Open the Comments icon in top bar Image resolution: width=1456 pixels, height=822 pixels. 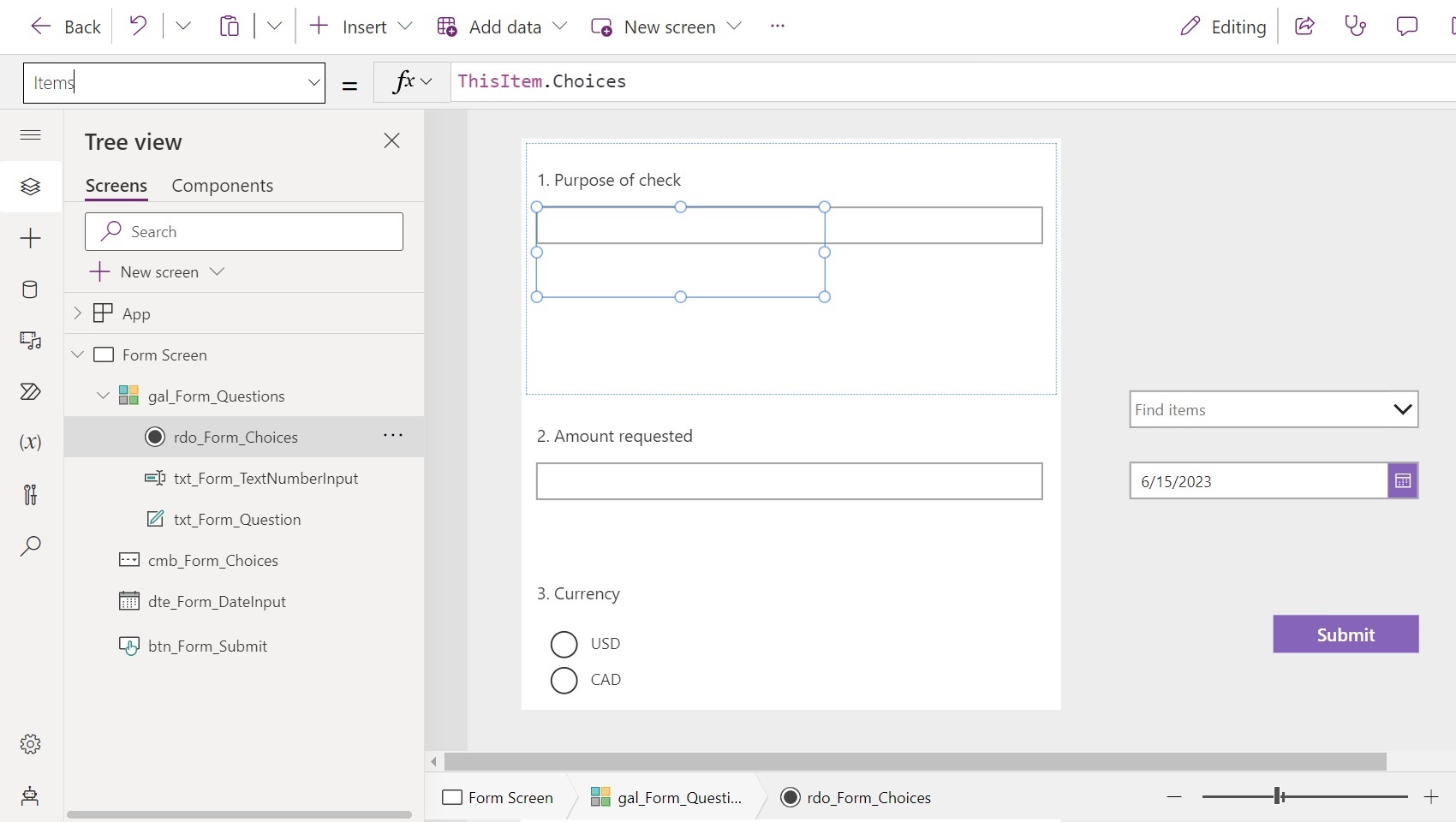click(1407, 27)
